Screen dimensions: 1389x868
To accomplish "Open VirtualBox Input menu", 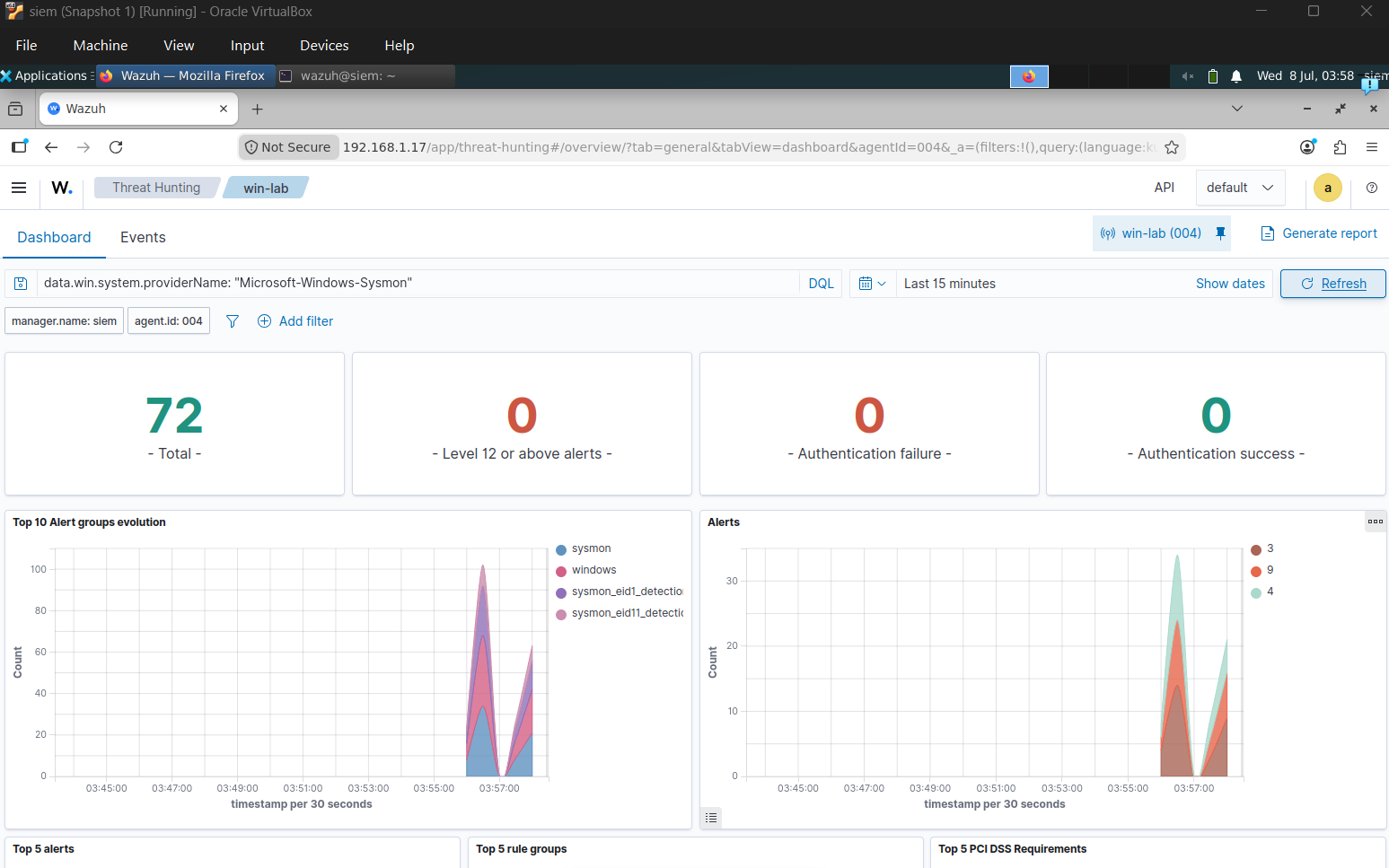I will pos(247,45).
